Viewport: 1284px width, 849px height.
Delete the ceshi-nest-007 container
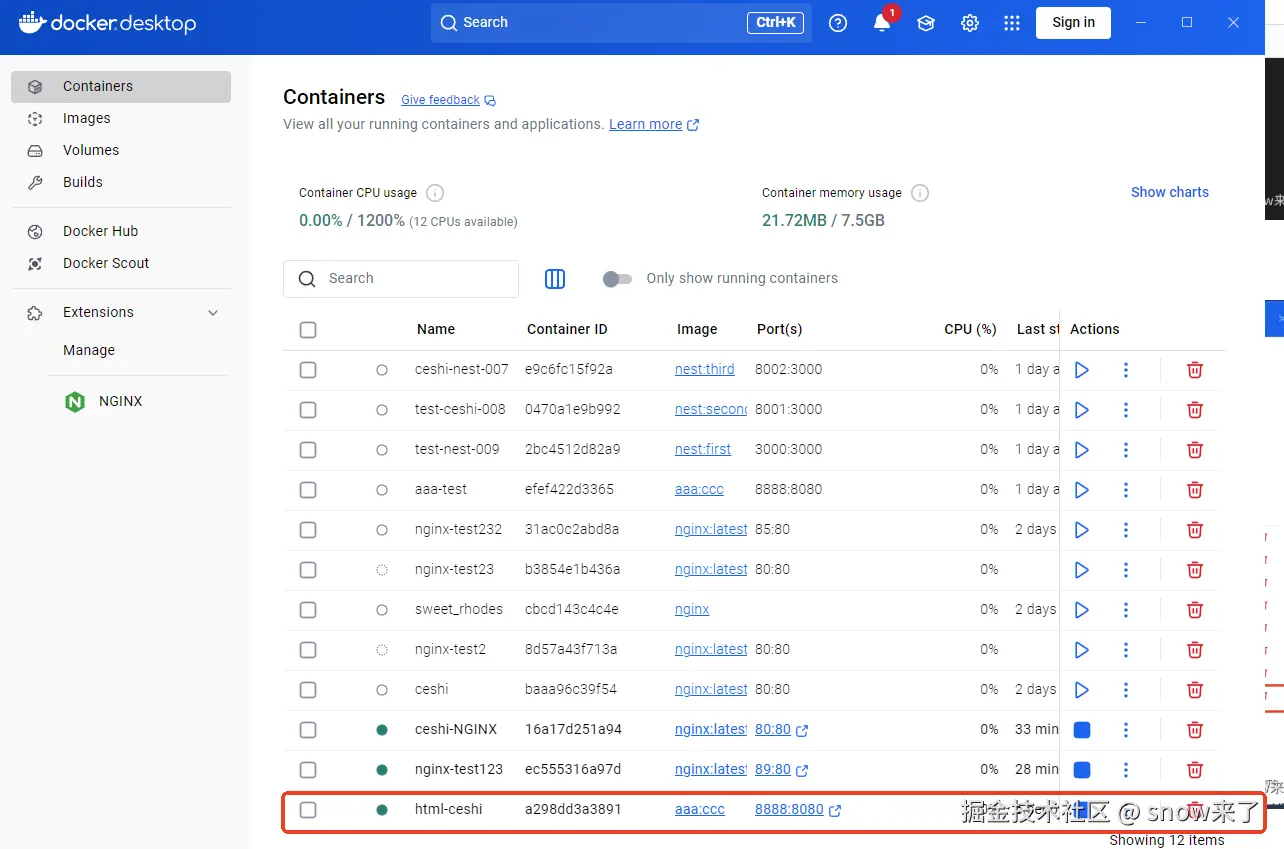(x=1194, y=370)
